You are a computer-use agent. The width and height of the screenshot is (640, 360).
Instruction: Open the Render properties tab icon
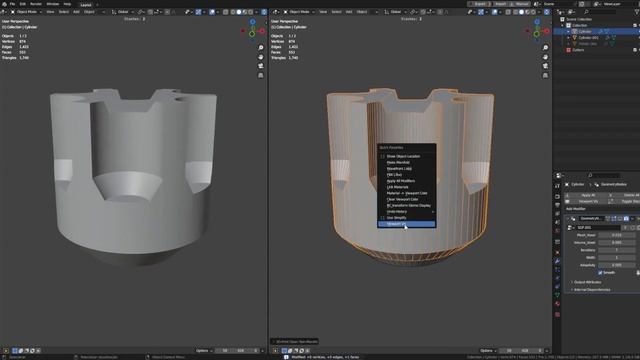(x=558, y=196)
